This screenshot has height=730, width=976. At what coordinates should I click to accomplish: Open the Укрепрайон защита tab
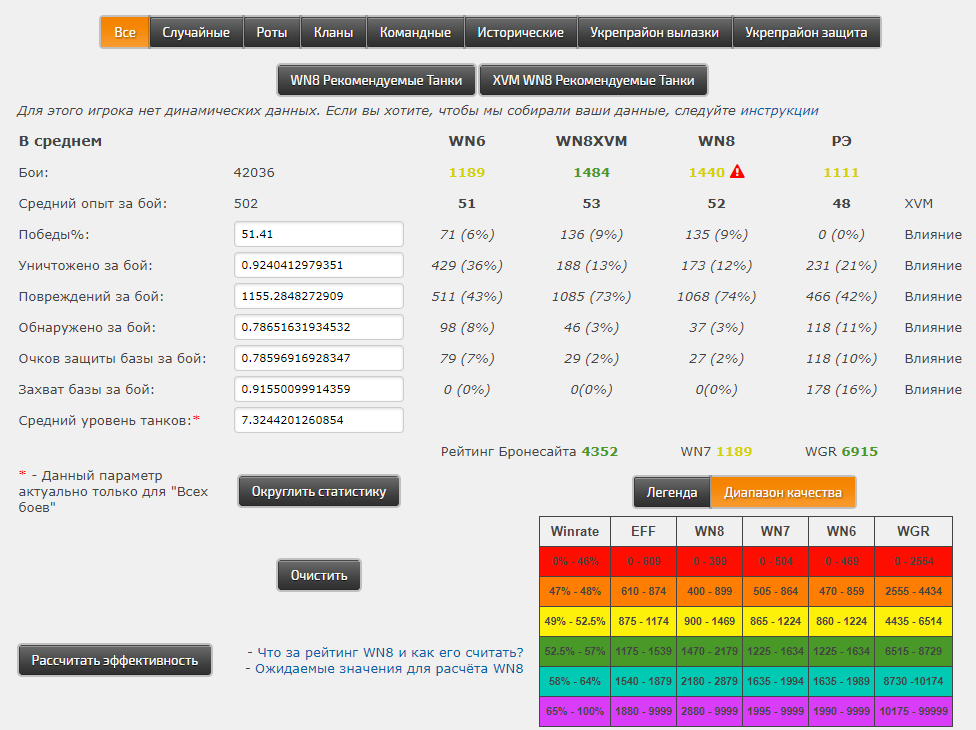click(x=806, y=33)
